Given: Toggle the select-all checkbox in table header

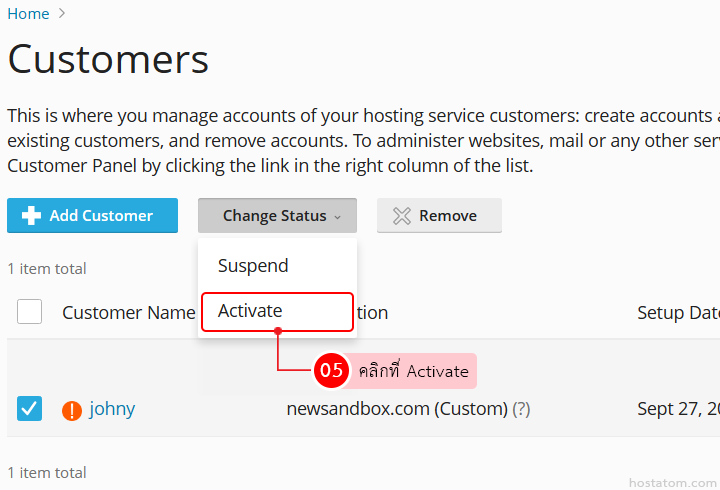Looking at the screenshot, I should coord(30,312).
